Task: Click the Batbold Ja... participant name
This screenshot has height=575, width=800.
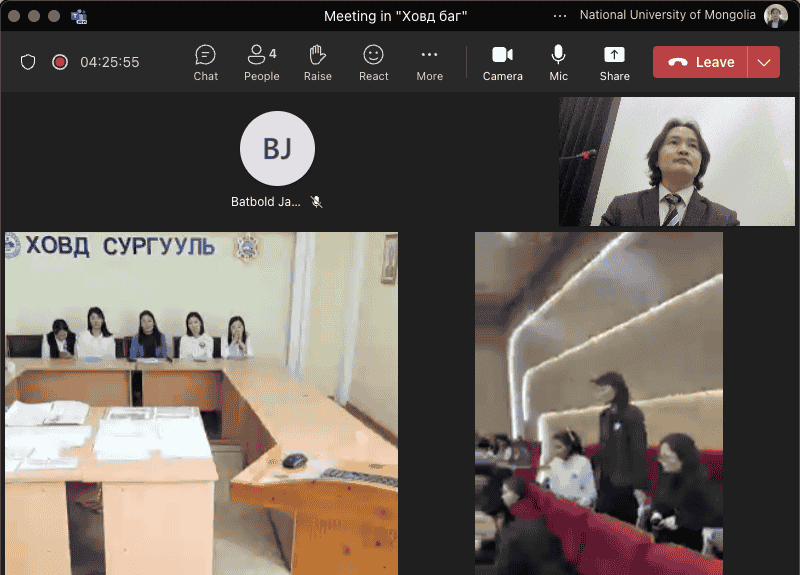Action: coord(265,202)
